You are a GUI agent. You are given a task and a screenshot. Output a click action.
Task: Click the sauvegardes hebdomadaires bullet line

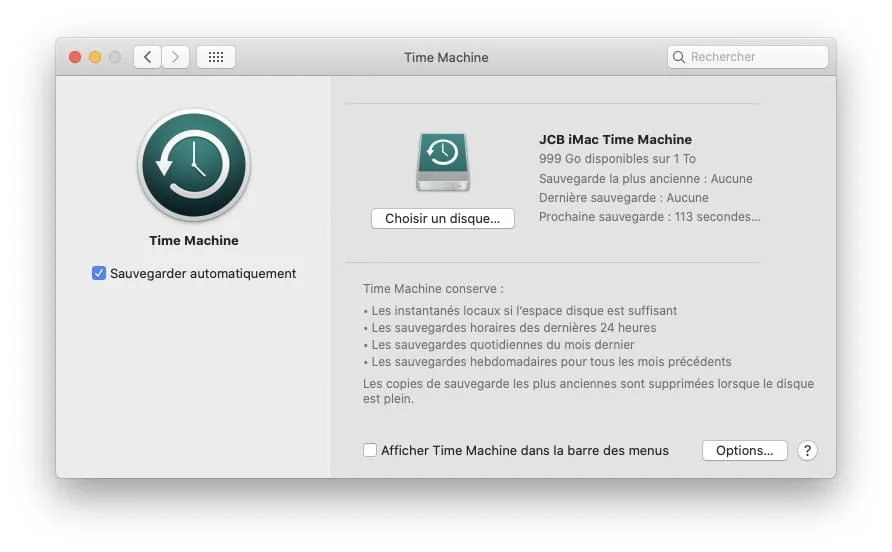(547, 362)
